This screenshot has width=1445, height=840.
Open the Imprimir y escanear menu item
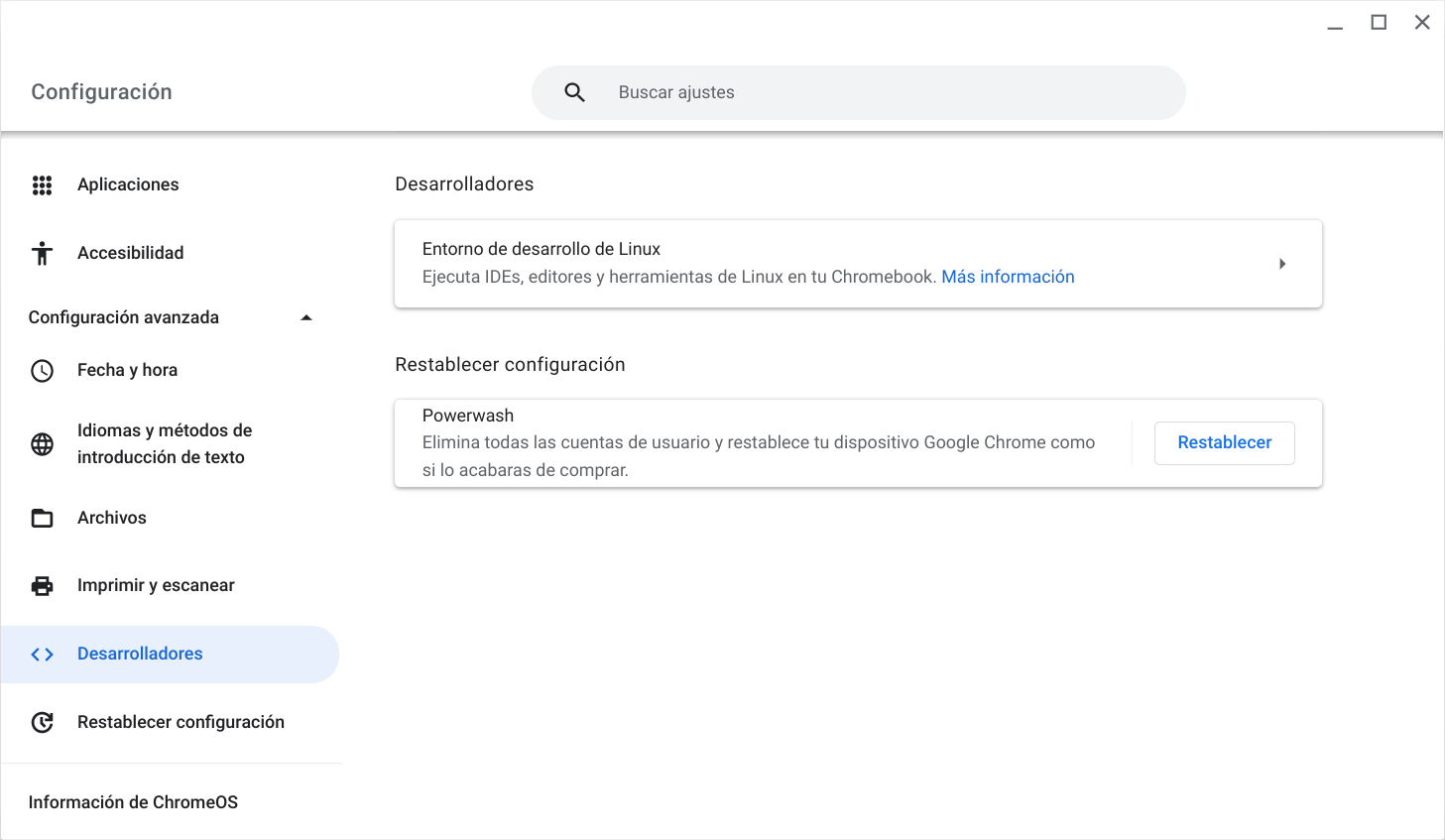coord(156,585)
